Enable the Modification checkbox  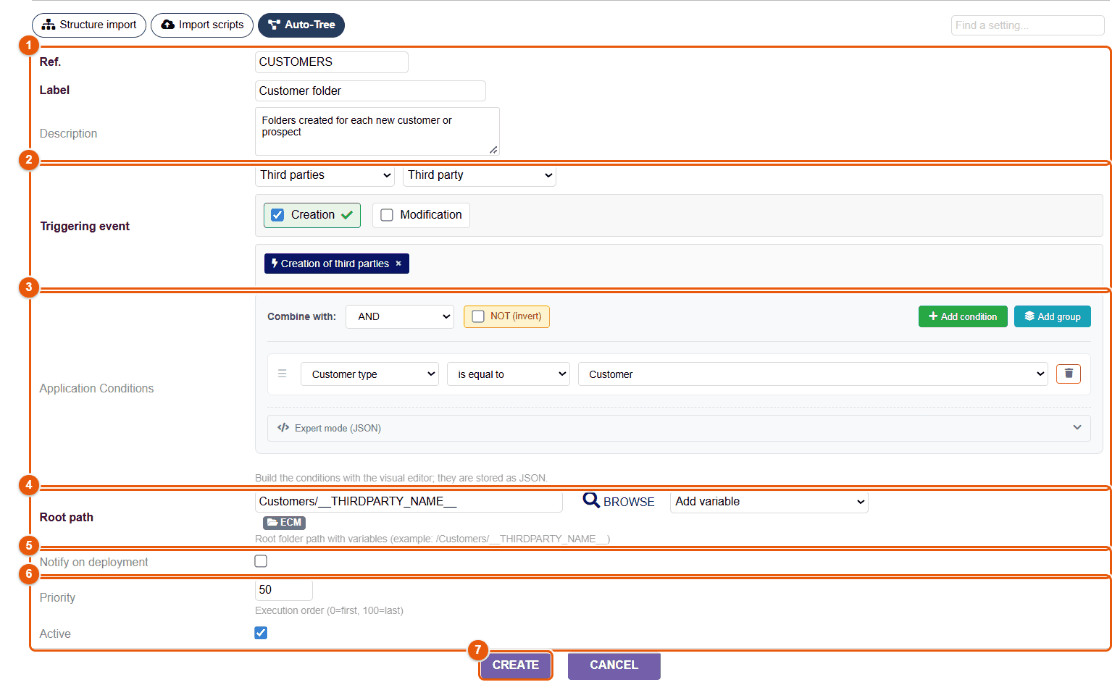[x=386, y=215]
